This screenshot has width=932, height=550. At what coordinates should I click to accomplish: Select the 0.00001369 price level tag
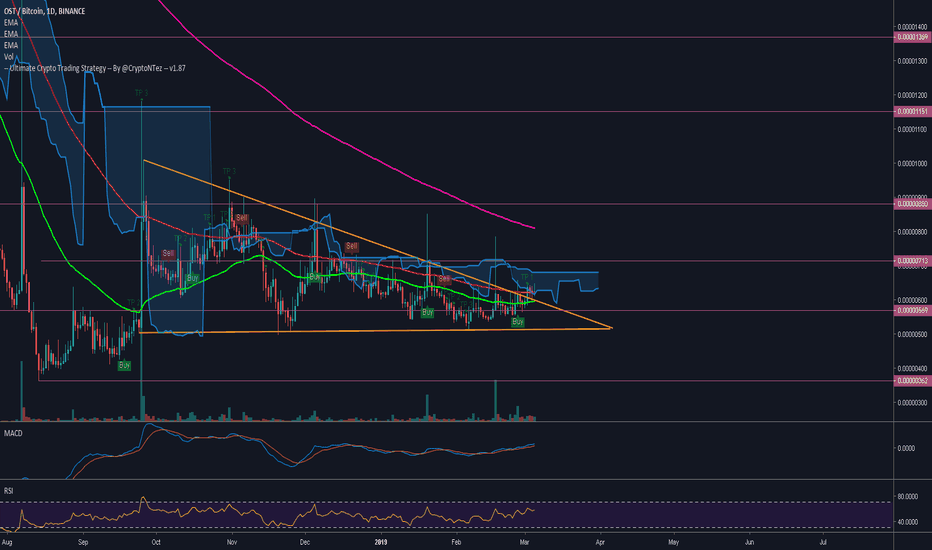click(x=912, y=37)
